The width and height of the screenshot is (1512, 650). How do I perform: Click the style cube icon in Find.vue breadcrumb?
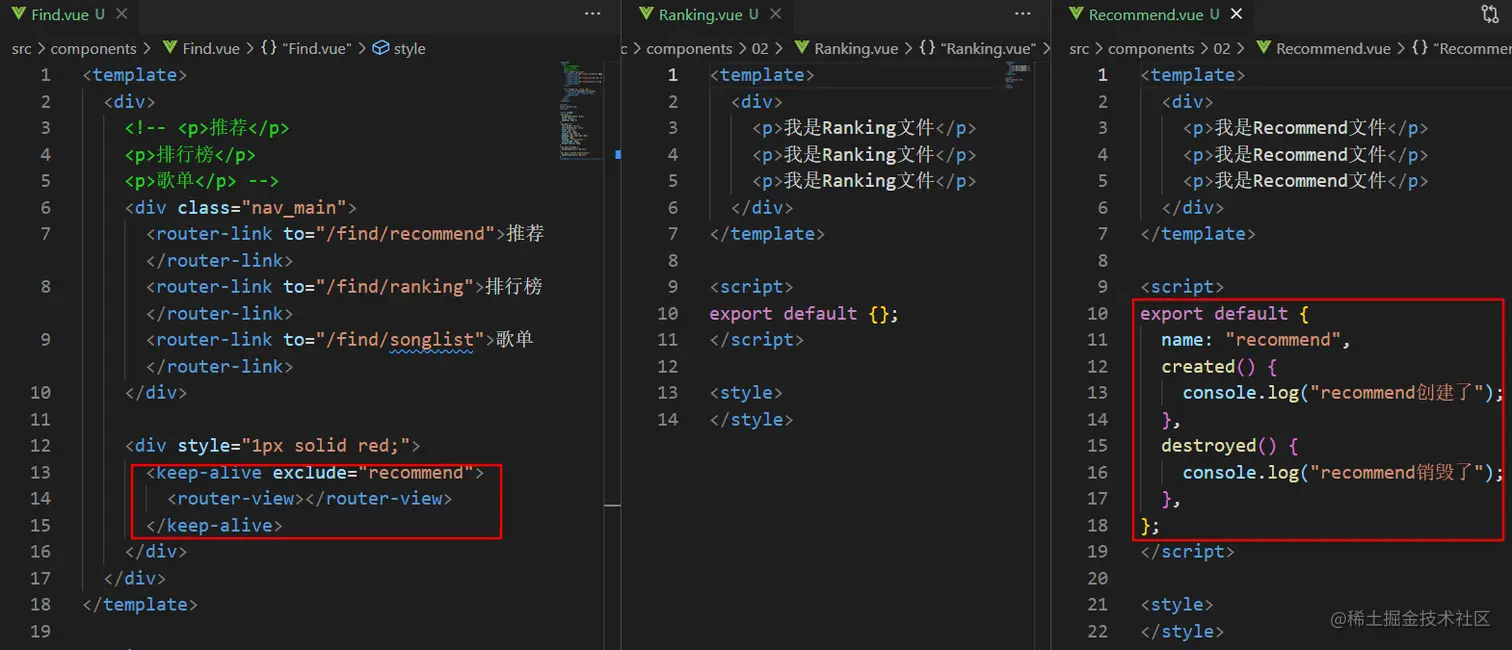click(380, 48)
